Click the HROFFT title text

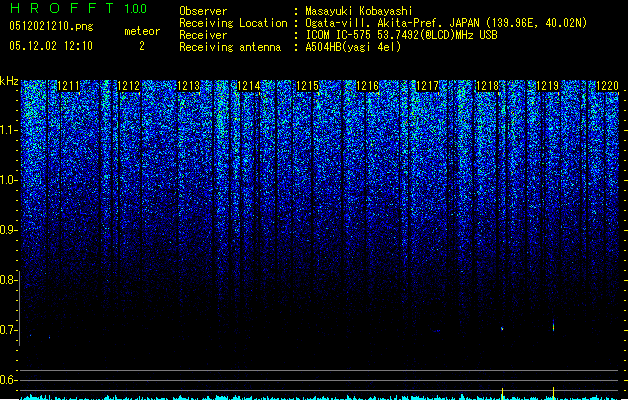tap(62, 8)
